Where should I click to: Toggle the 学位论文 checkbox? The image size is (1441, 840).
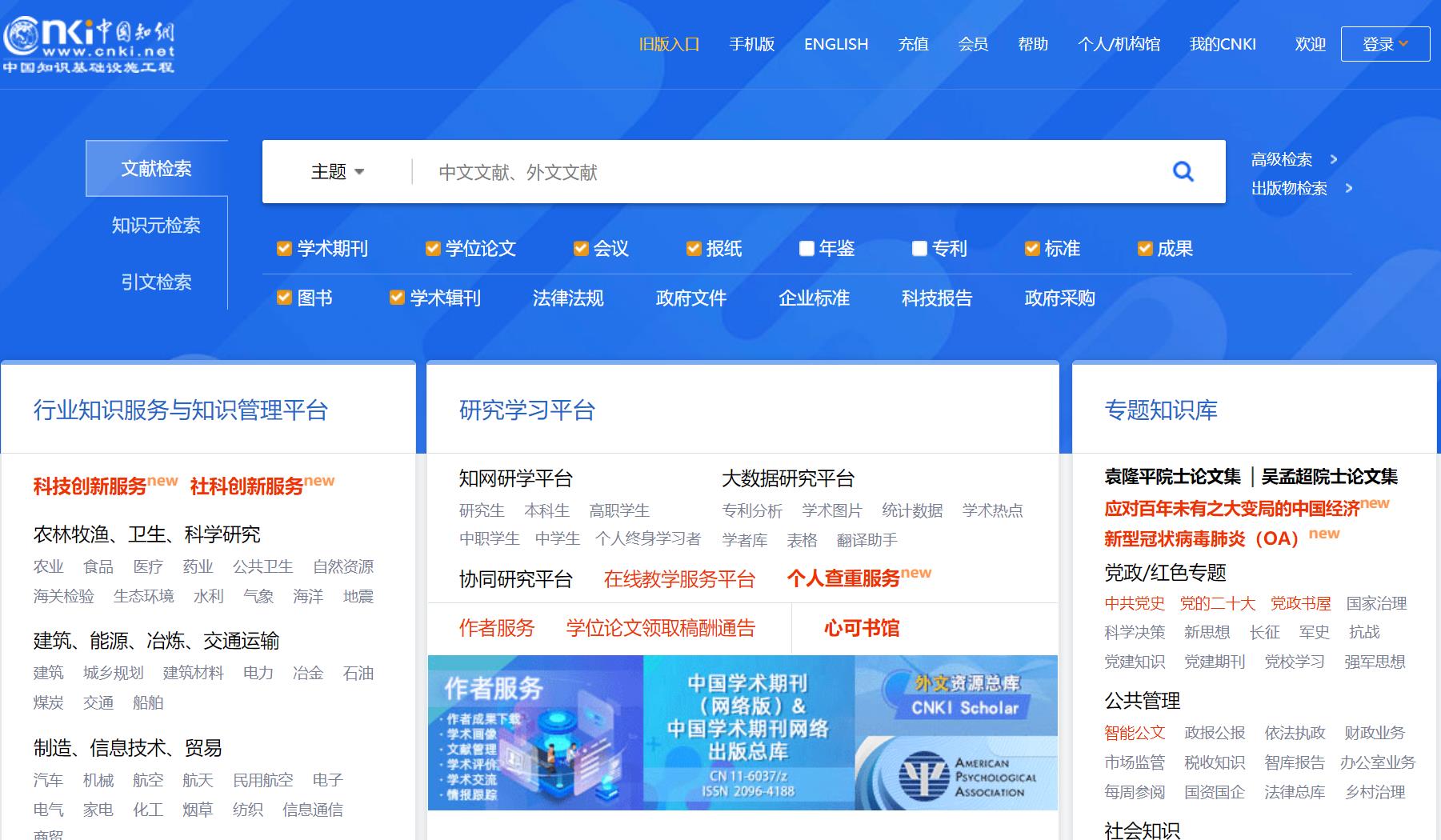pyautogui.click(x=433, y=249)
